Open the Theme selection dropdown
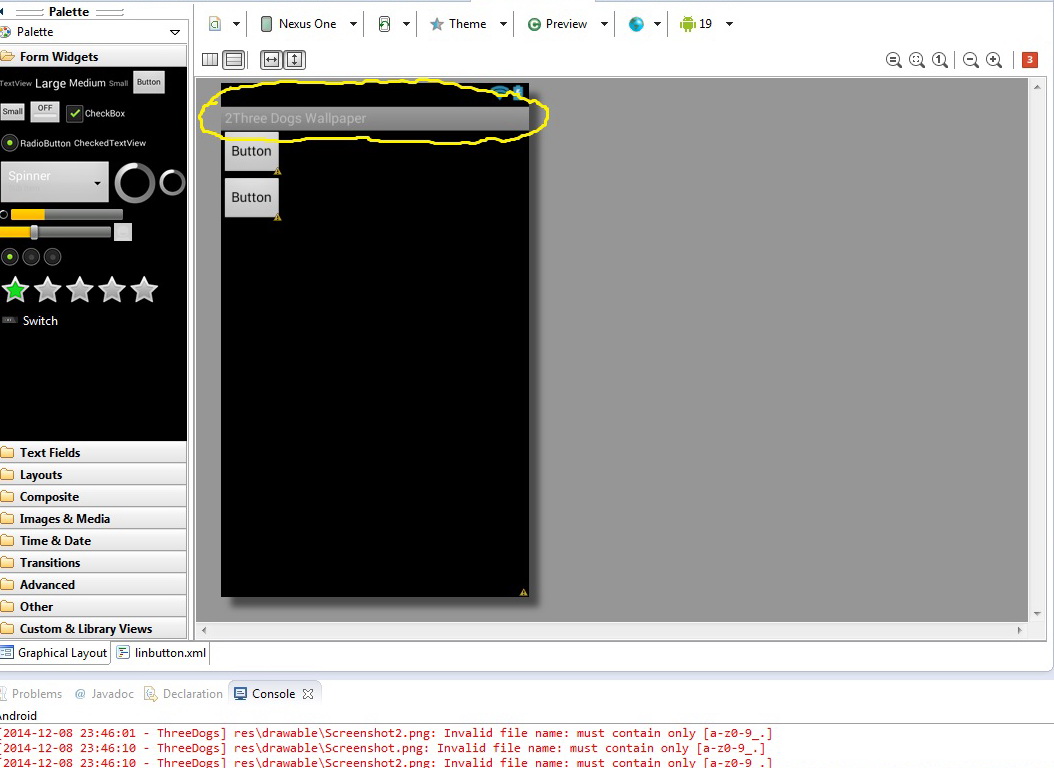 tap(503, 24)
